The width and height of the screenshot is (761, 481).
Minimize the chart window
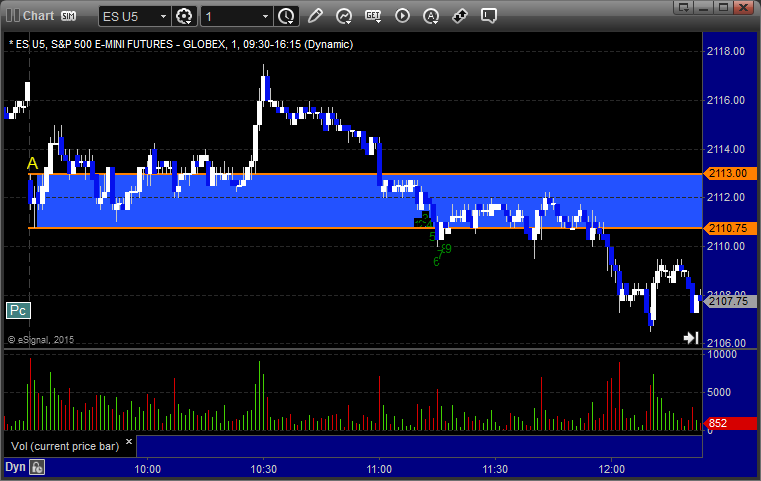point(704,7)
